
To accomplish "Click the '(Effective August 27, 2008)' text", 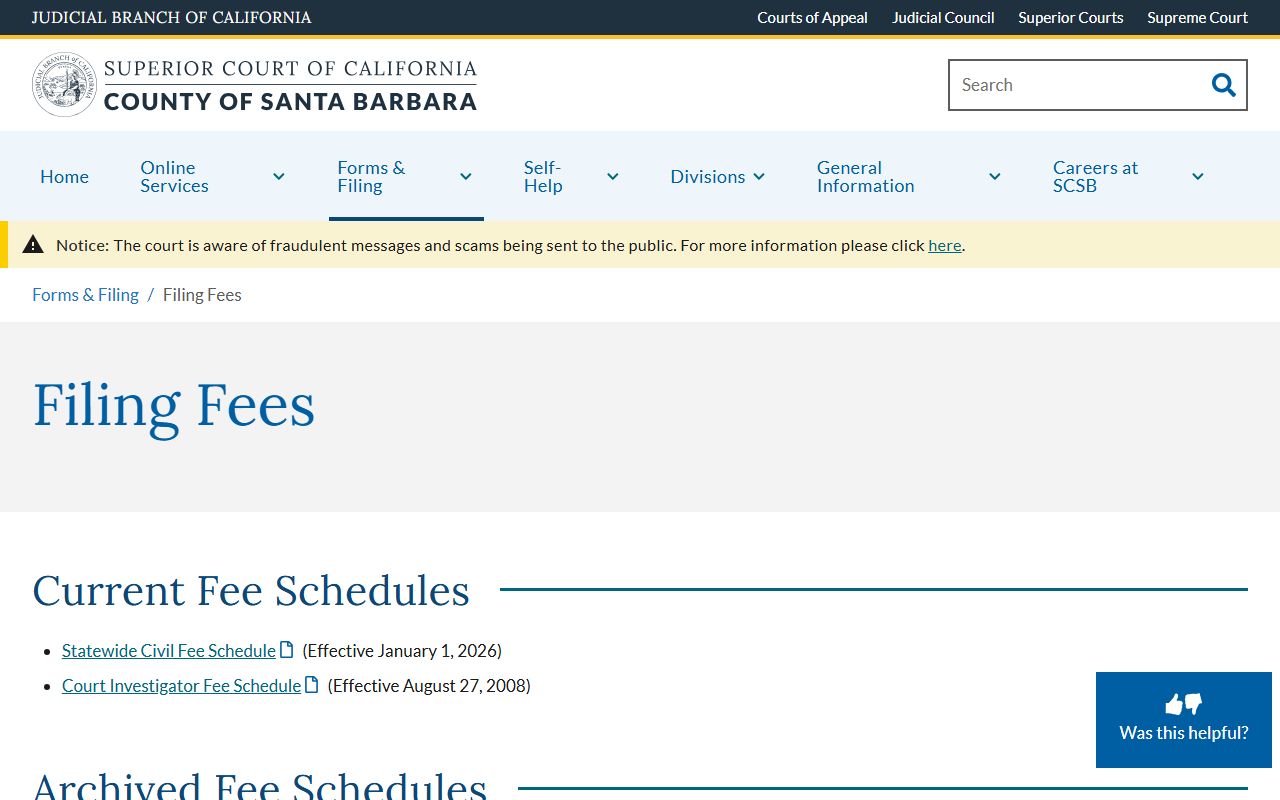I will [429, 686].
